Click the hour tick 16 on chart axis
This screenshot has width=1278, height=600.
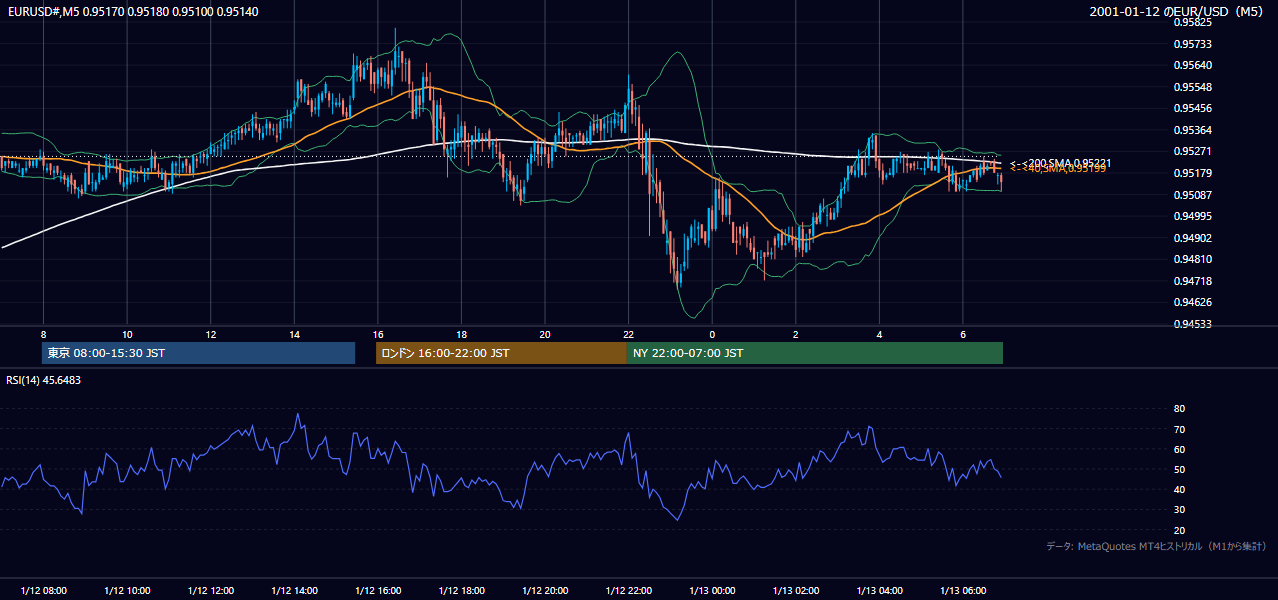[x=378, y=334]
